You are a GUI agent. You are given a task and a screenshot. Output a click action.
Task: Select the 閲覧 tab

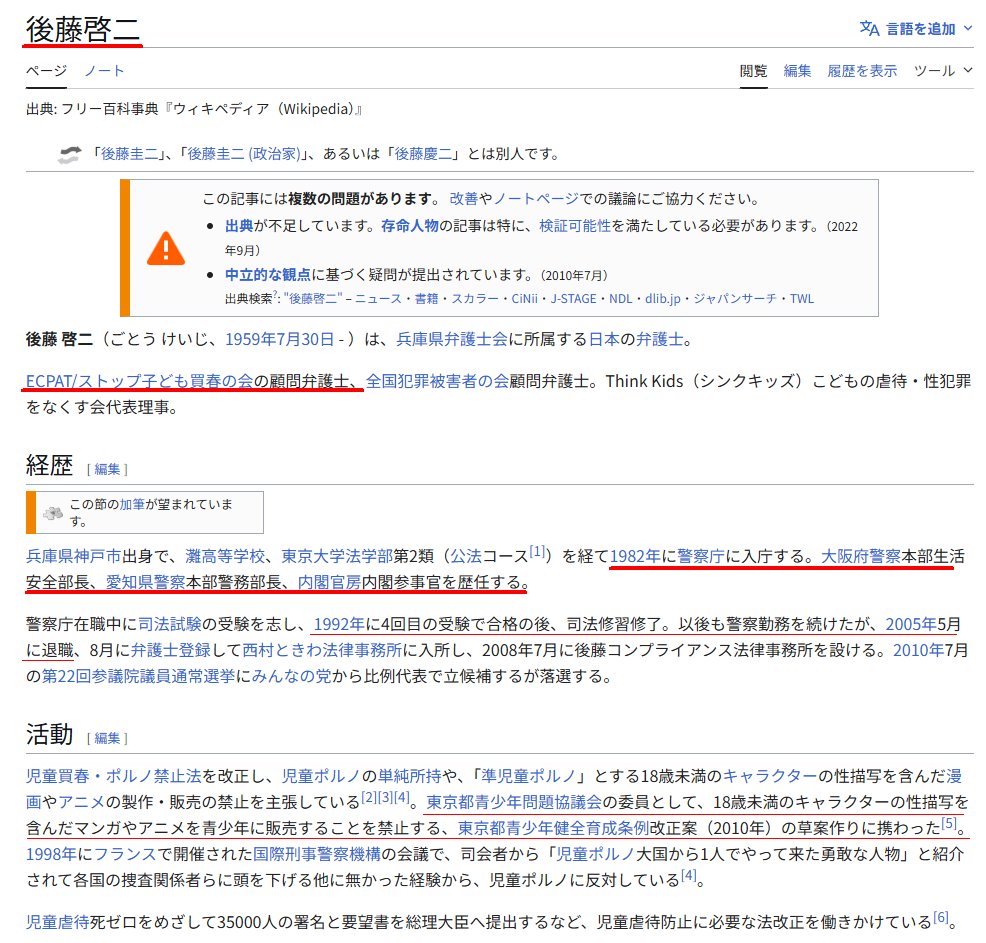click(x=753, y=71)
